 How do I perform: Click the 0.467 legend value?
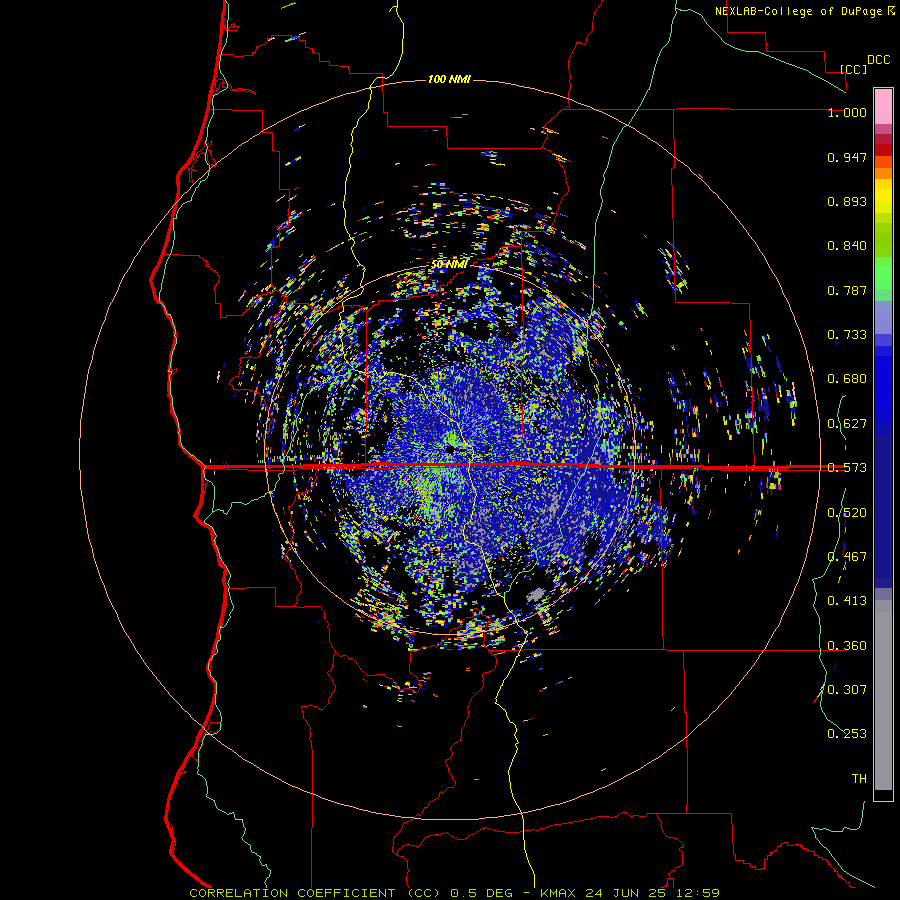click(847, 557)
